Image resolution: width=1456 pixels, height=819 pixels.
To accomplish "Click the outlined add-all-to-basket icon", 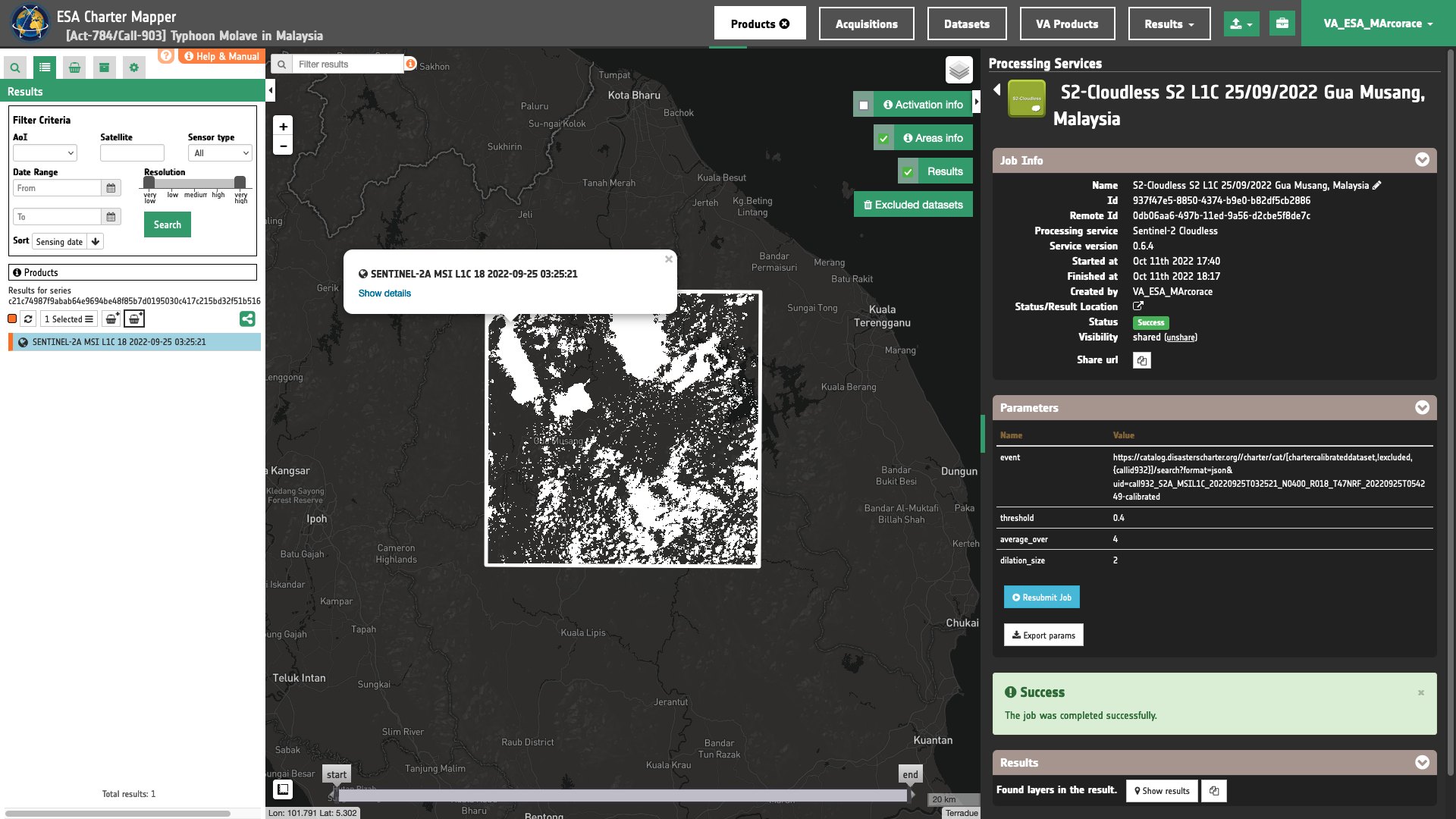I will pos(134,319).
